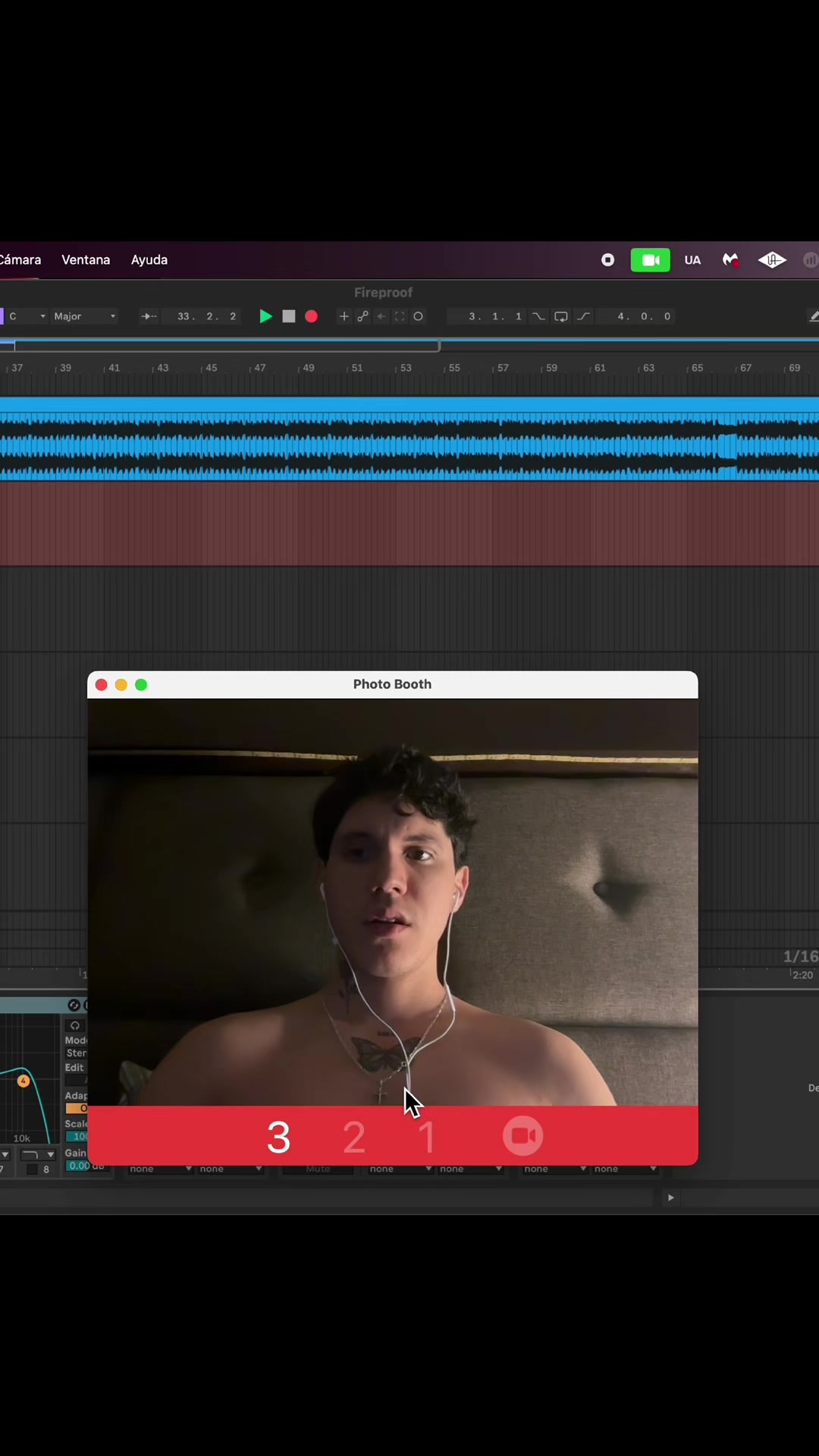The height and width of the screenshot is (1456, 819).
Task: Open the leftmost none dropdown
Action: (x=160, y=1169)
